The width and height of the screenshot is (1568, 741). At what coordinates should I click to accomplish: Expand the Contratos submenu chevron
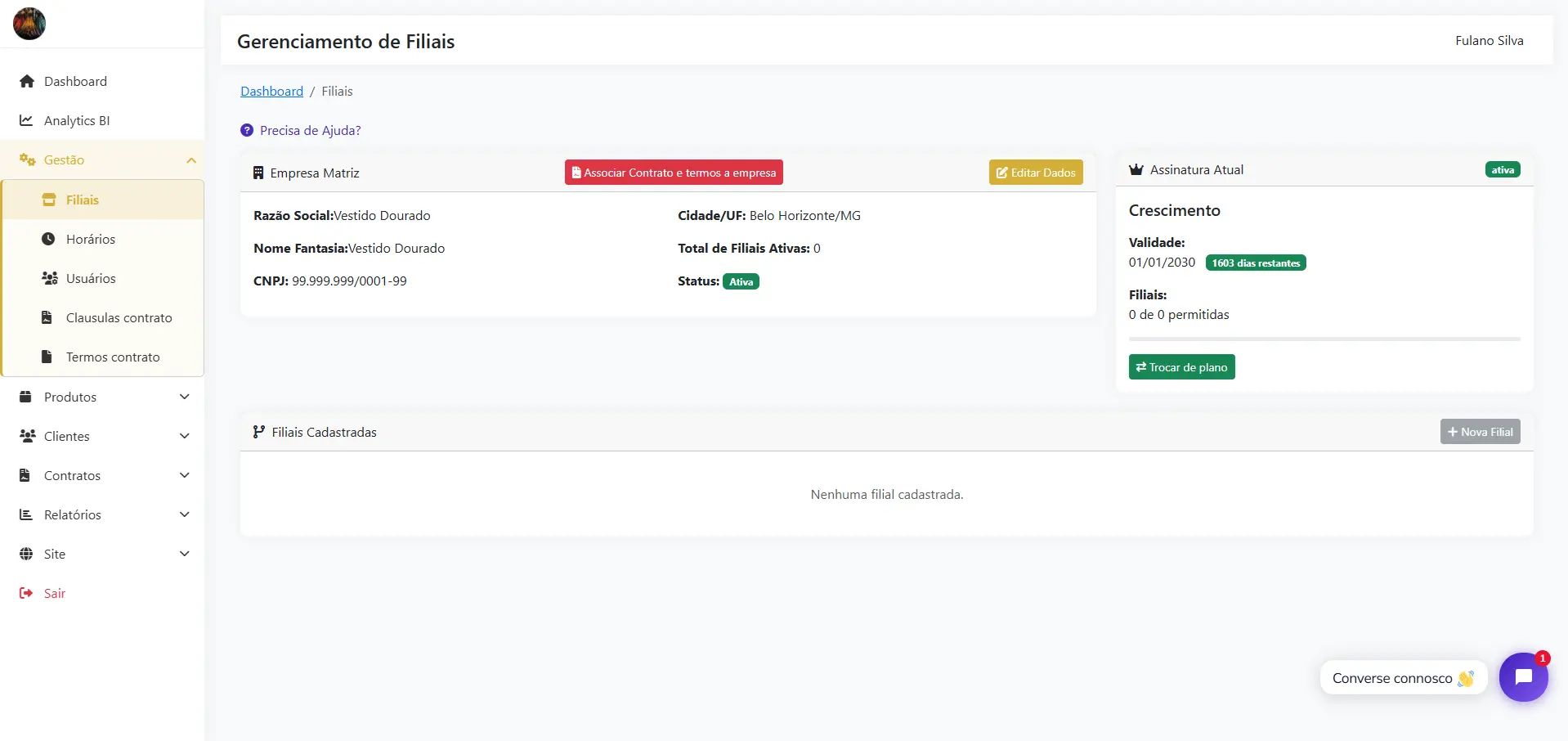pyautogui.click(x=185, y=475)
